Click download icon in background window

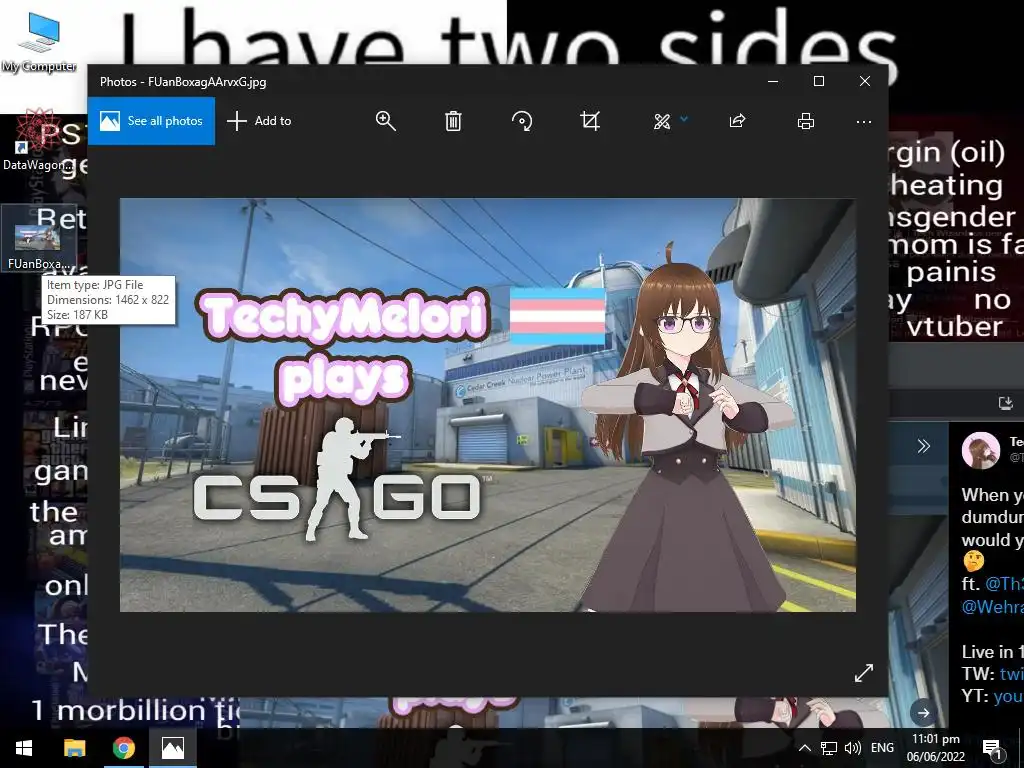[x=1006, y=403]
